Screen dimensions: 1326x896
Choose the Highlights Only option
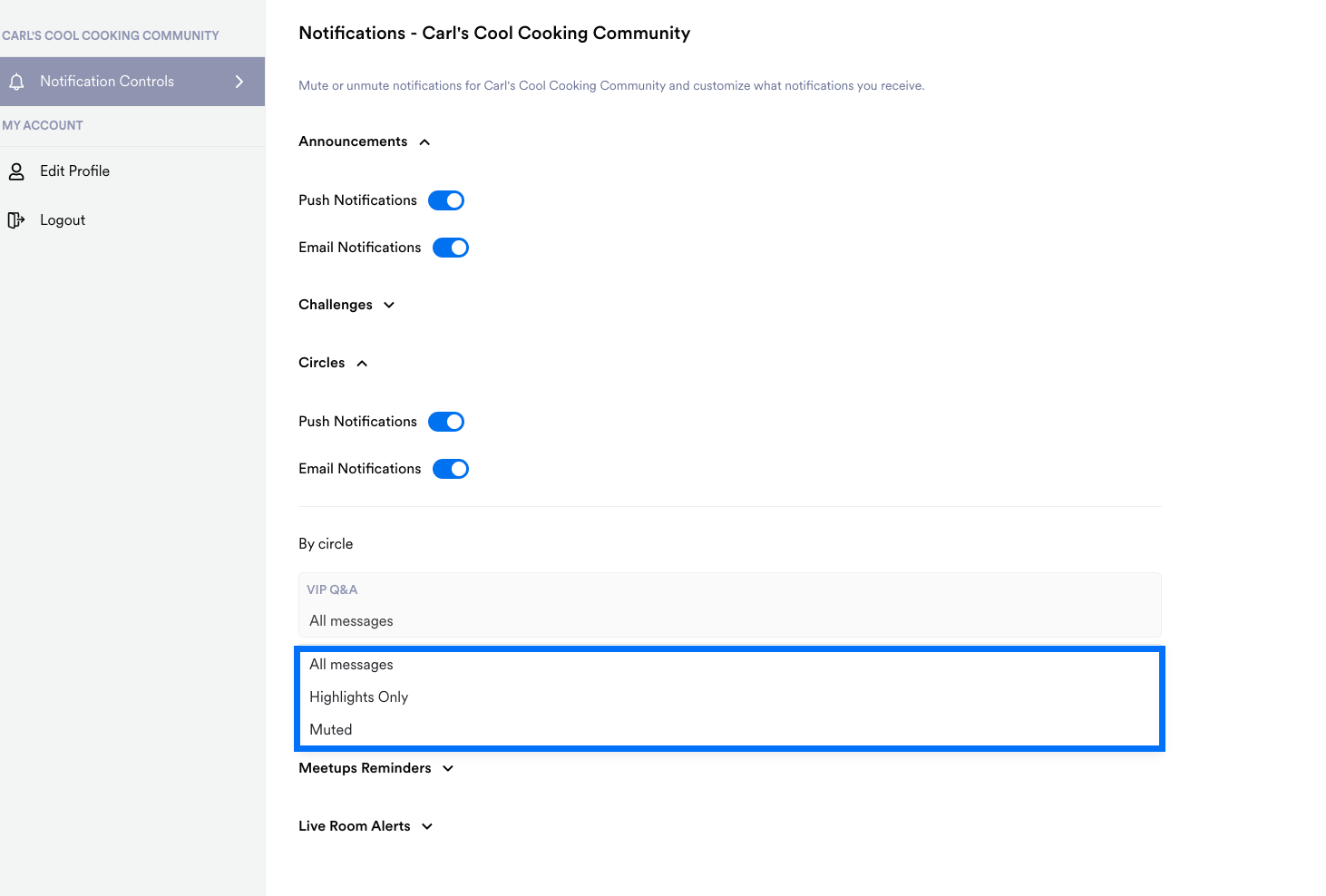(729, 697)
